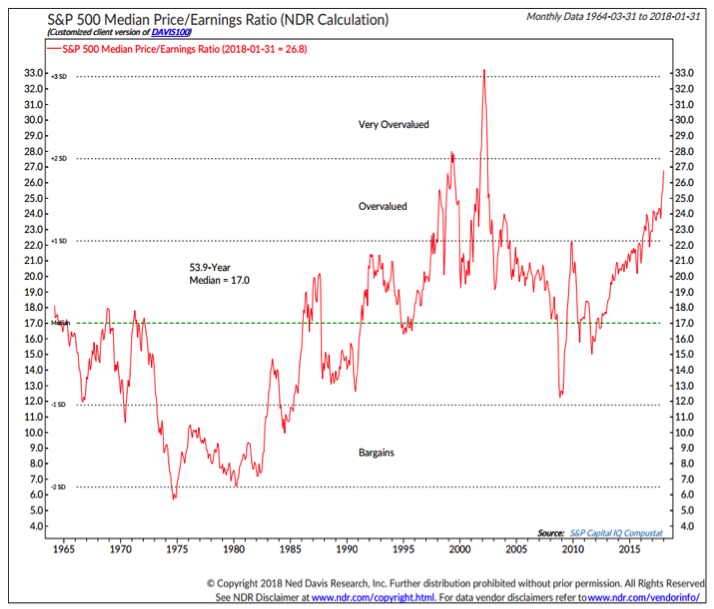This screenshot has width=714, height=609.
Task: Click the 2002 peak of the red line
Action: (484, 70)
